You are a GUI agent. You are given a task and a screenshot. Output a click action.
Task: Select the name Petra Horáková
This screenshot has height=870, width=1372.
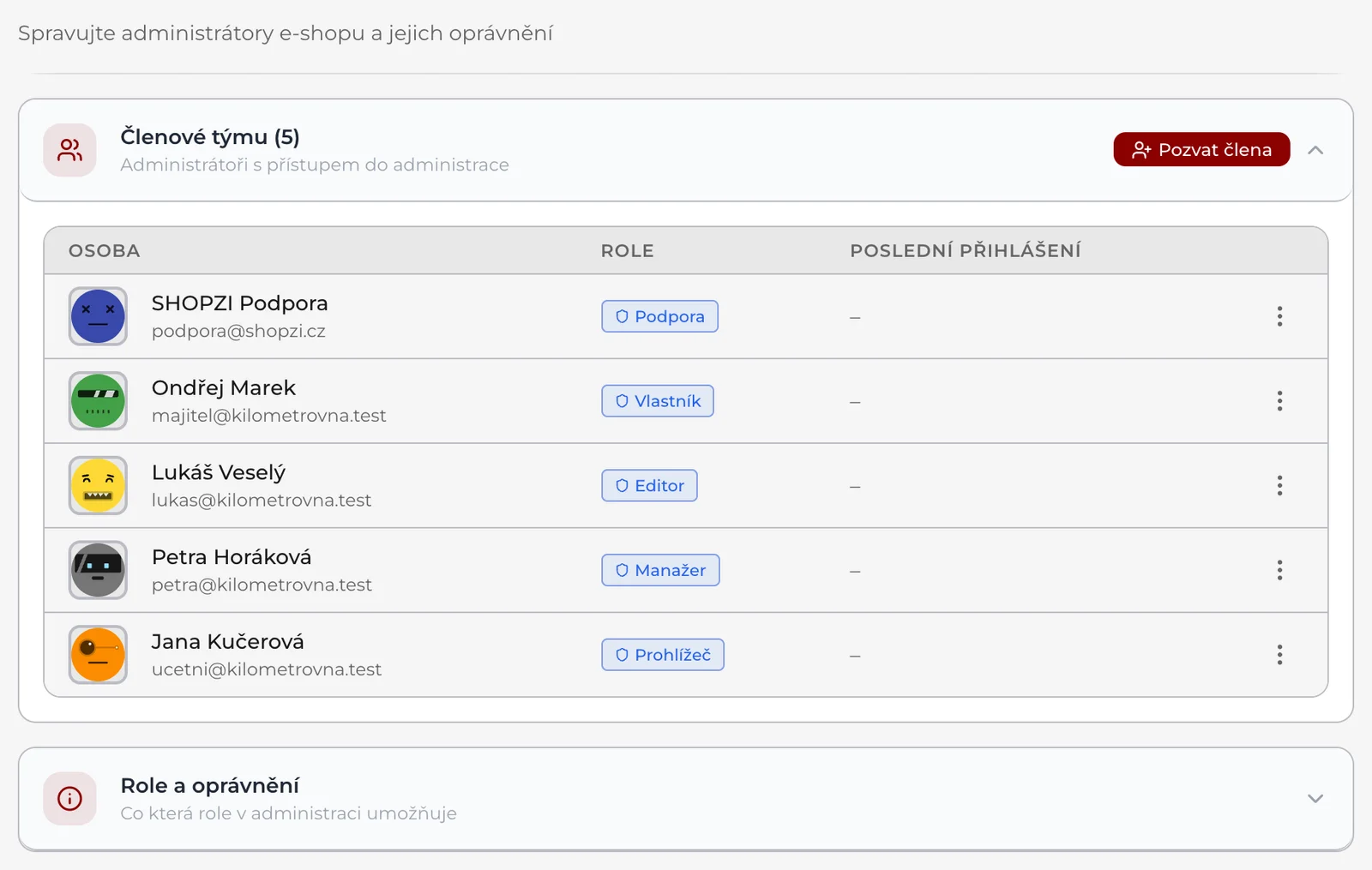(x=232, y=557)
